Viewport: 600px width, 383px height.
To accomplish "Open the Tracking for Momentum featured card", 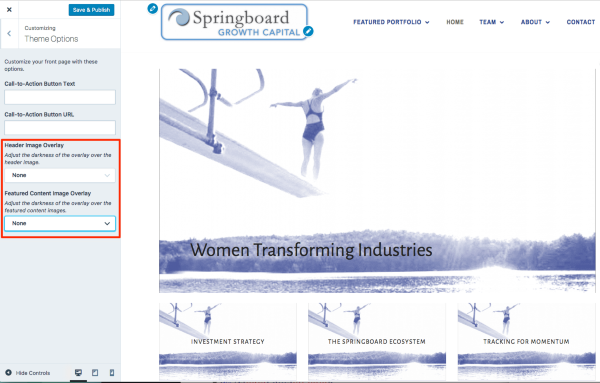I will (526, 341).
